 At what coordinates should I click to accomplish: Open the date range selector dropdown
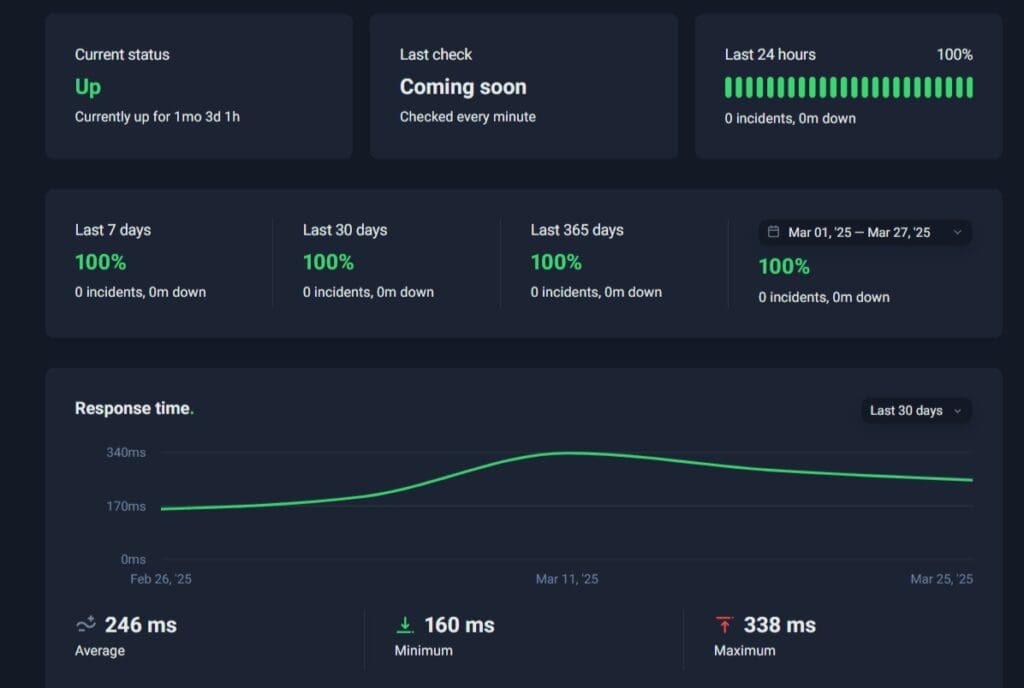coord(864,231)
